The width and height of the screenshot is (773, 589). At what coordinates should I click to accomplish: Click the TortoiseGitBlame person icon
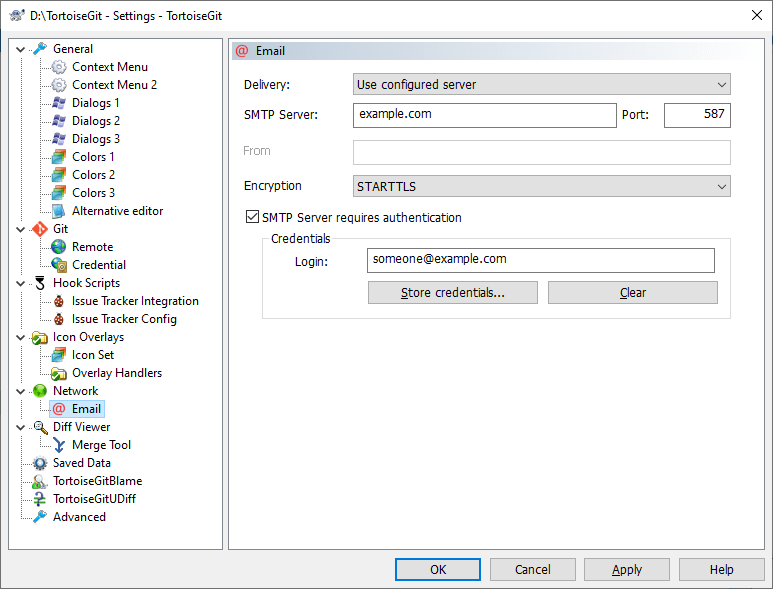(x=40, y=481)
